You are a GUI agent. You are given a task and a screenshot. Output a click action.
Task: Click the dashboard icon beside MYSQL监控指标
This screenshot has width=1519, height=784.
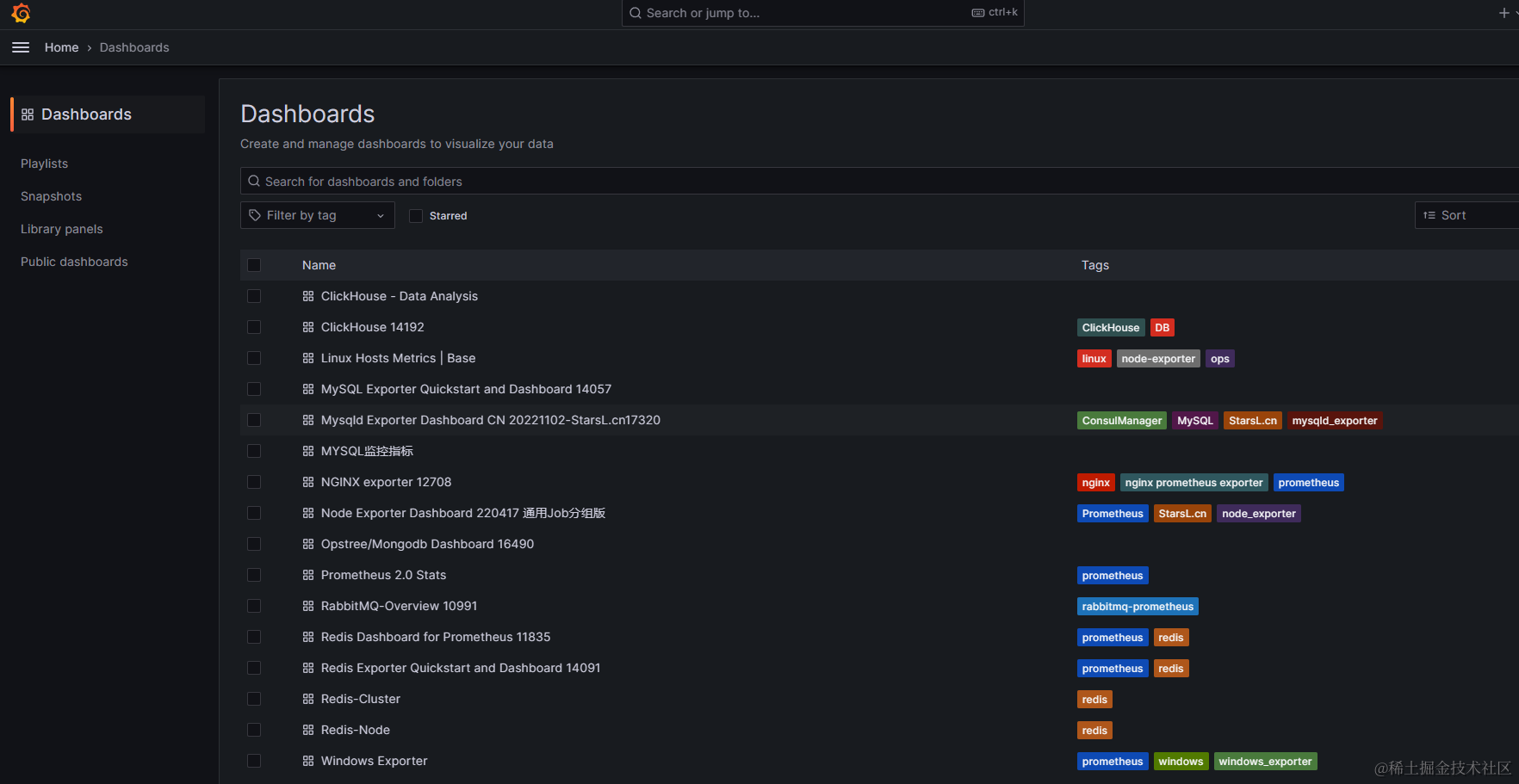[x=308, y=451]
